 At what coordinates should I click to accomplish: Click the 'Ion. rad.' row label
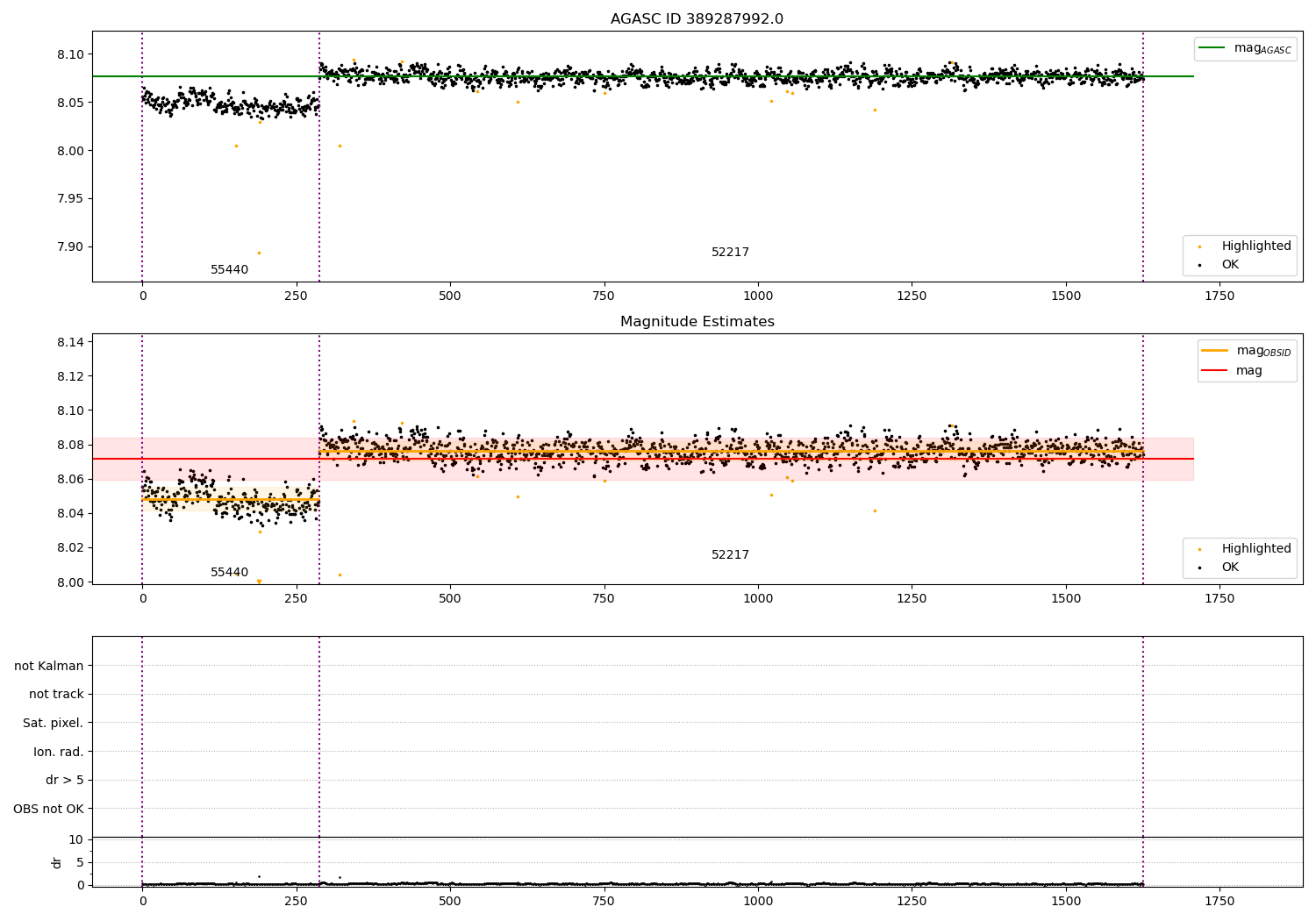pos(59,753)
